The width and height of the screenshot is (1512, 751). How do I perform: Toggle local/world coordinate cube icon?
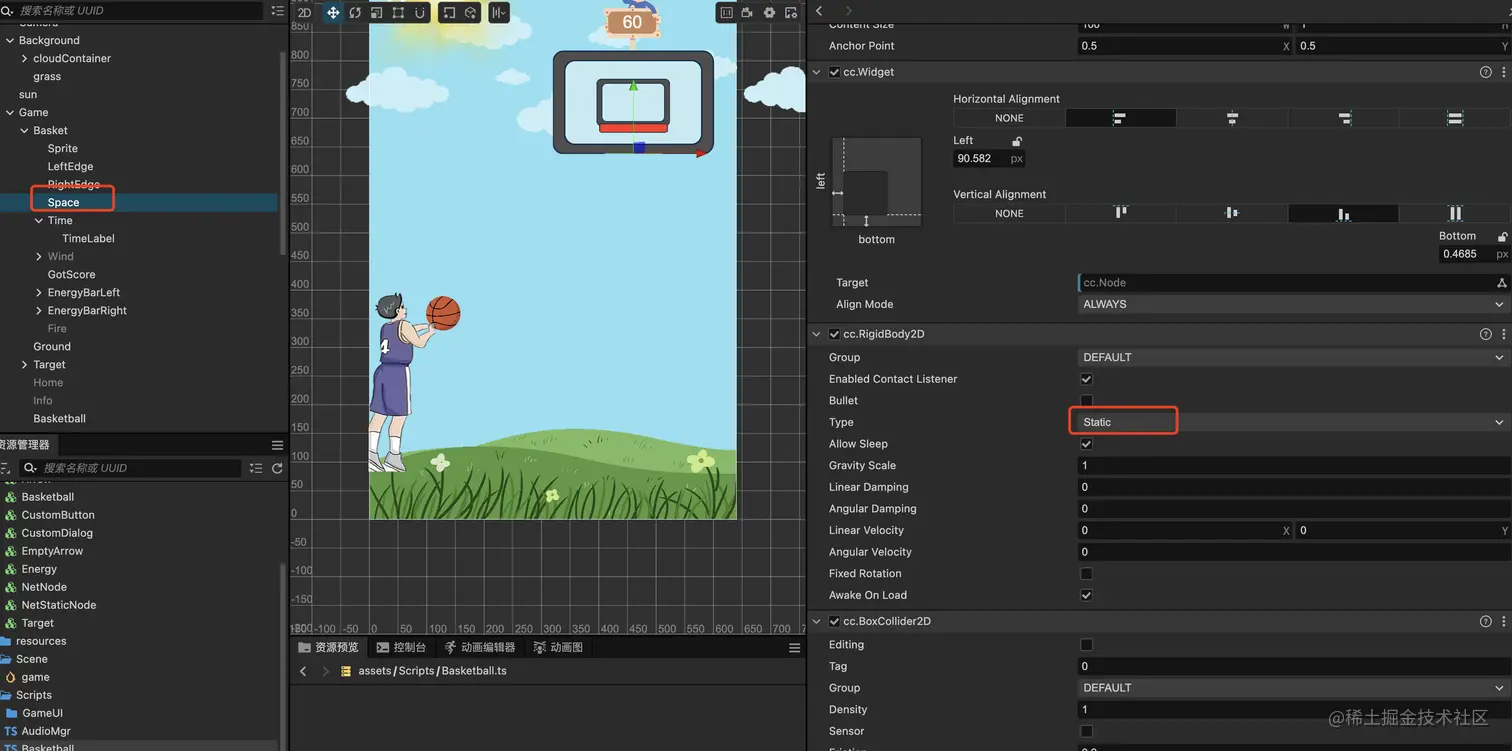click(x=471, y=13)
